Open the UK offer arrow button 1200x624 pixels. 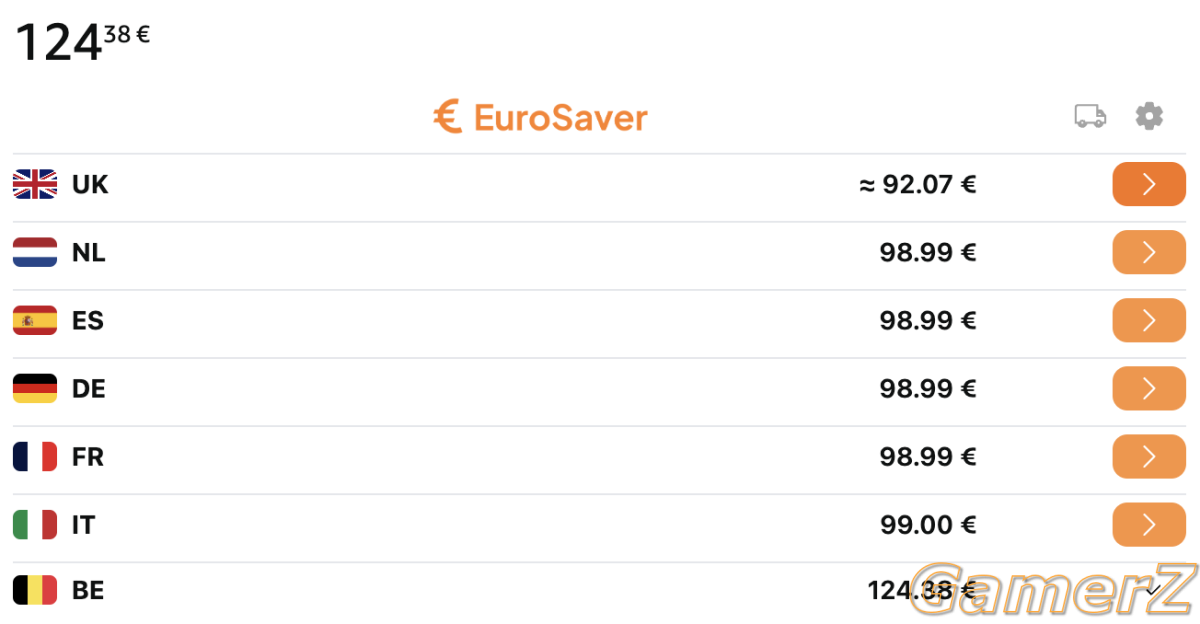tap(1149, 184)
